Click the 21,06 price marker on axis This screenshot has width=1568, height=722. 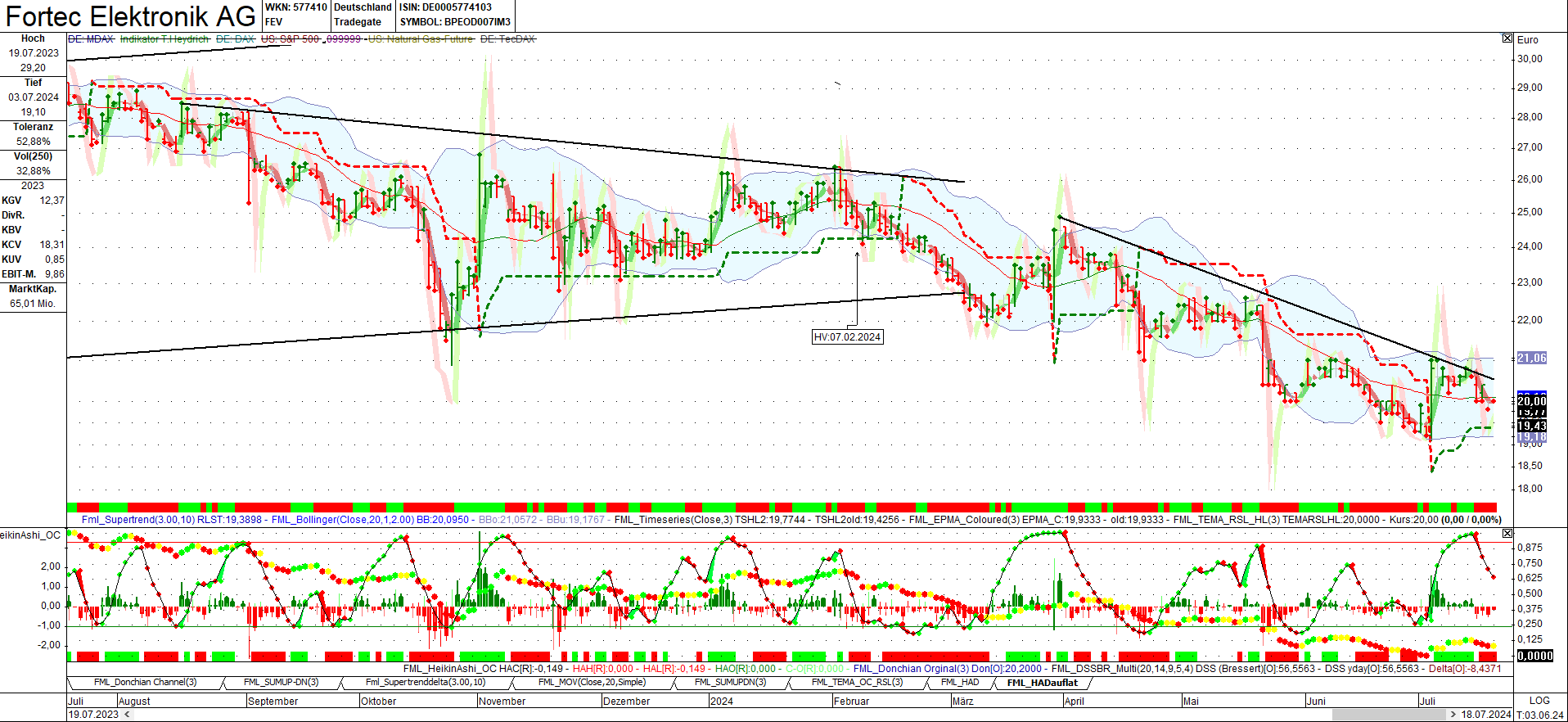1531,358
